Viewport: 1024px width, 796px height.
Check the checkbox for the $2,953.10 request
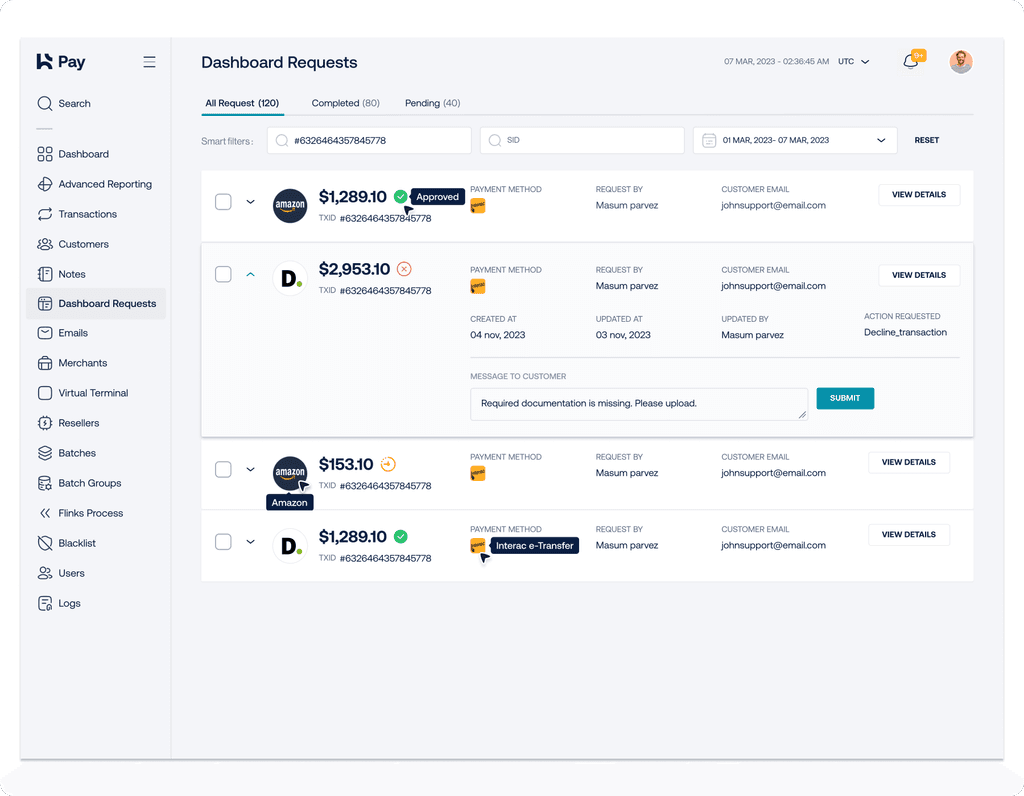223,274
